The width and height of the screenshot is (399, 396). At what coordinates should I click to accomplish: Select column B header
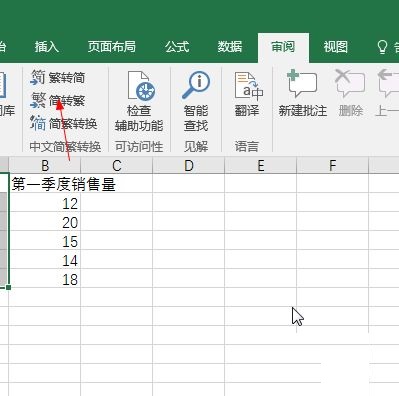click(45, 165)
